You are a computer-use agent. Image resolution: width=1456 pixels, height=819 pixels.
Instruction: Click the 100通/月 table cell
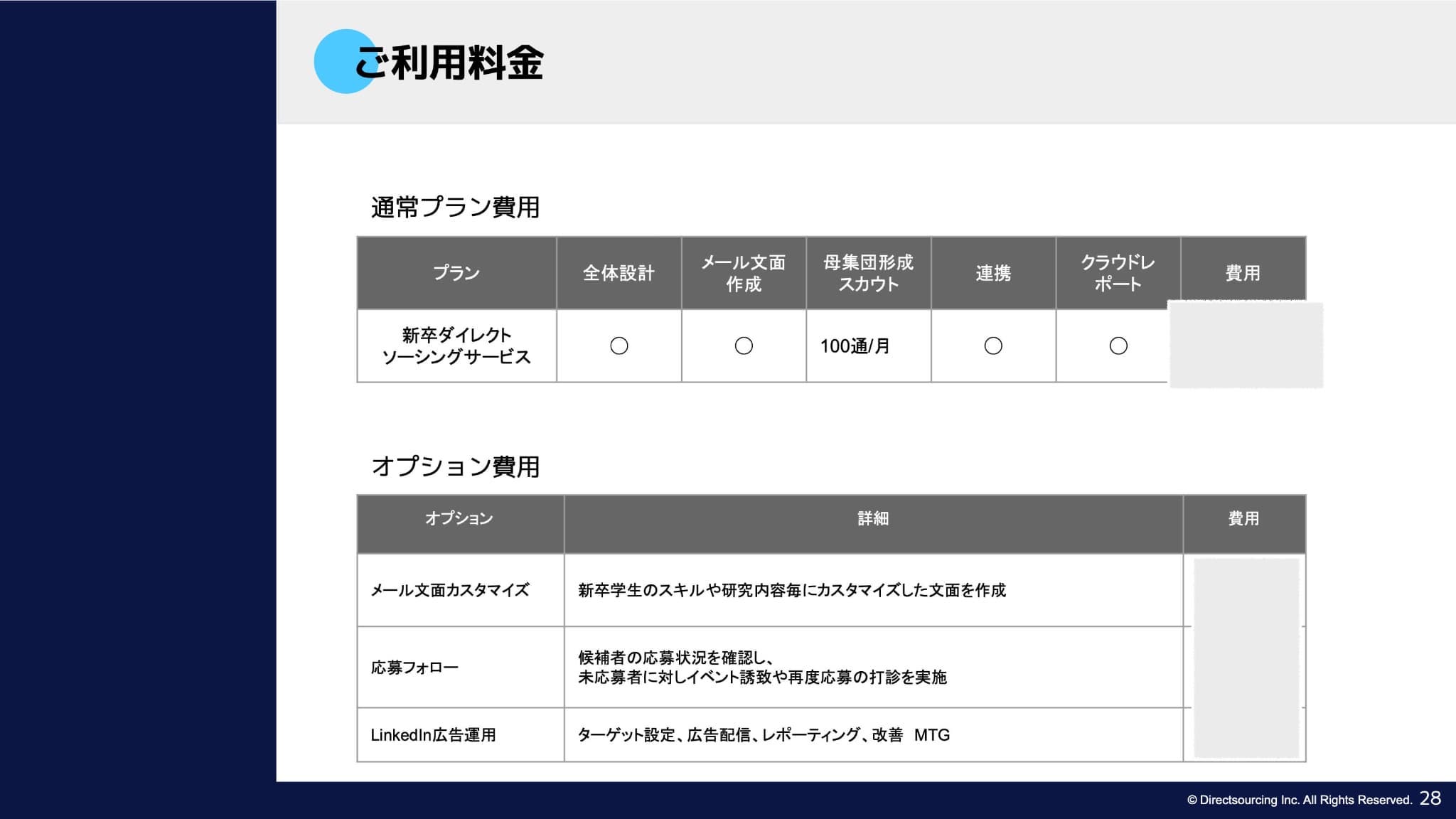point(855,346)
